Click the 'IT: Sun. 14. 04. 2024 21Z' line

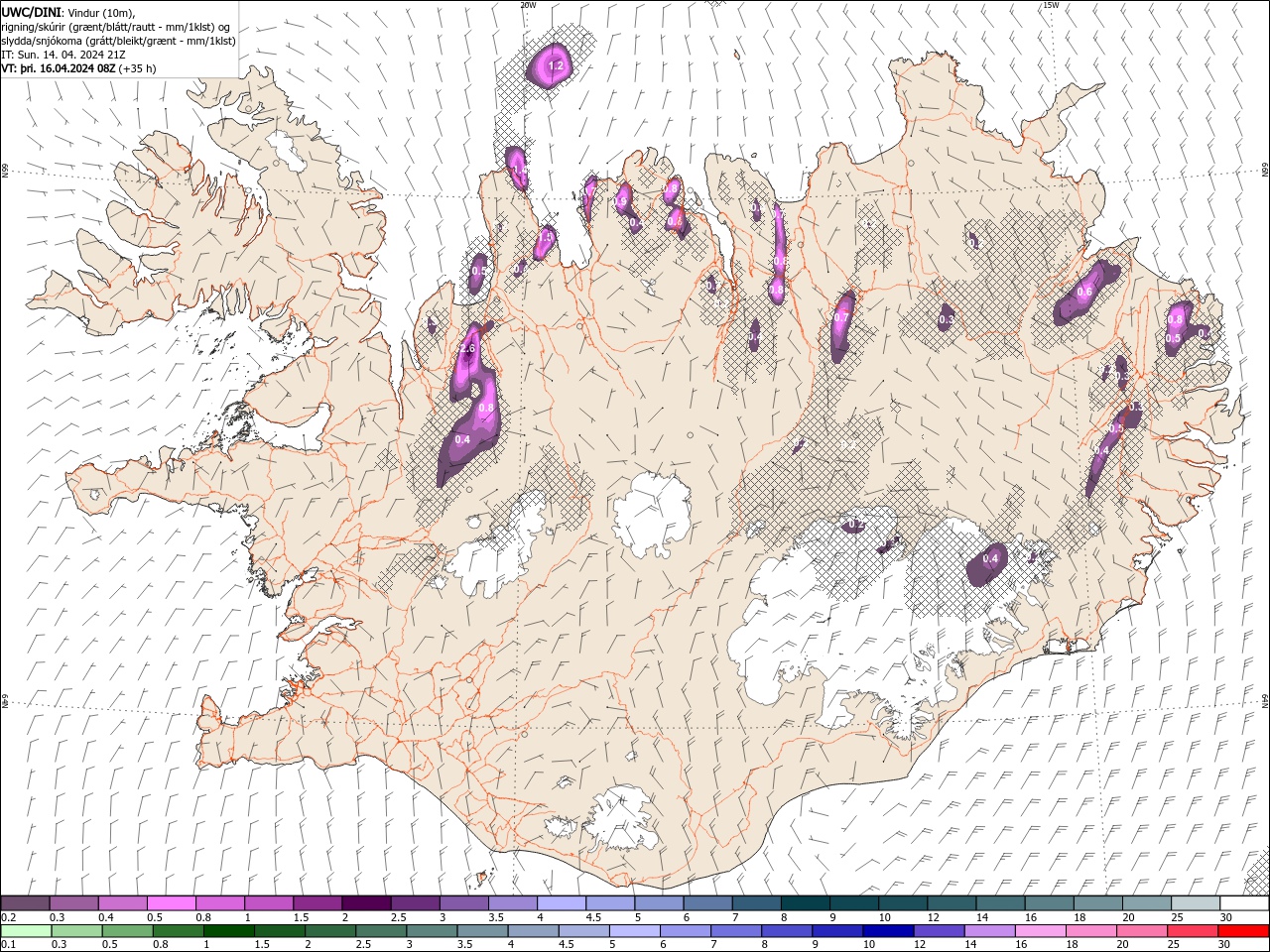[x=62, y=55]
